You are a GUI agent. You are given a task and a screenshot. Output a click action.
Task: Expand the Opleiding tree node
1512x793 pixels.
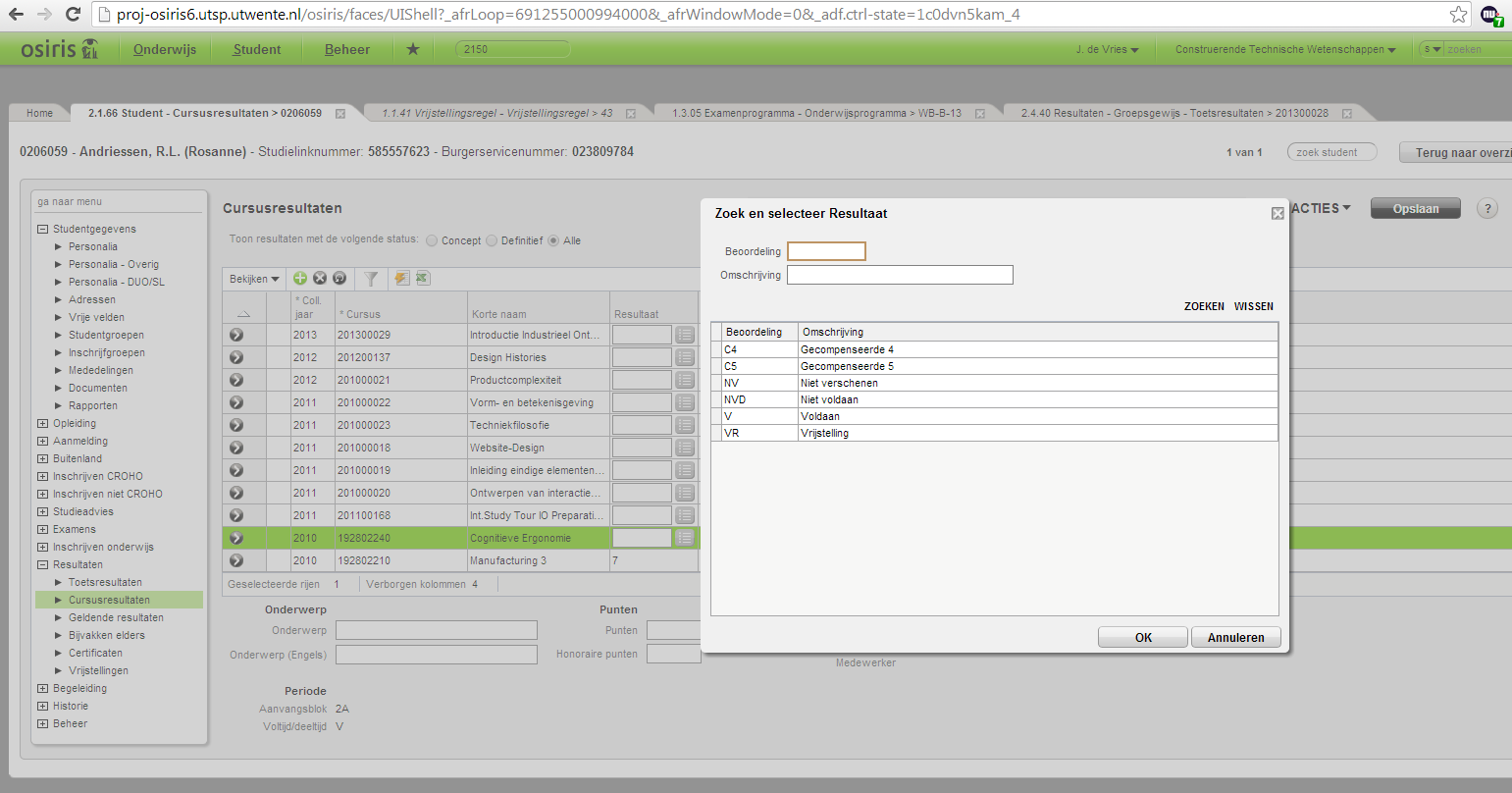[42, 423]
